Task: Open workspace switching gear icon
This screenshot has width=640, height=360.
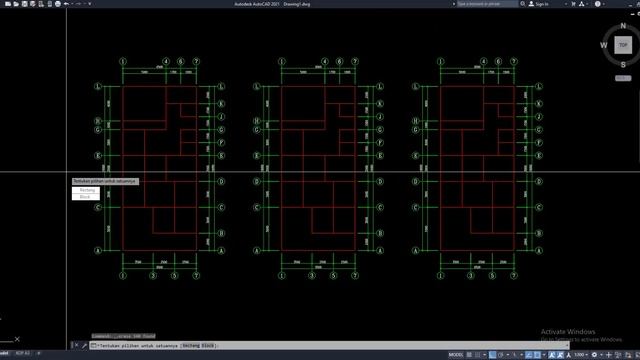Action: click(x=594, y=355)
